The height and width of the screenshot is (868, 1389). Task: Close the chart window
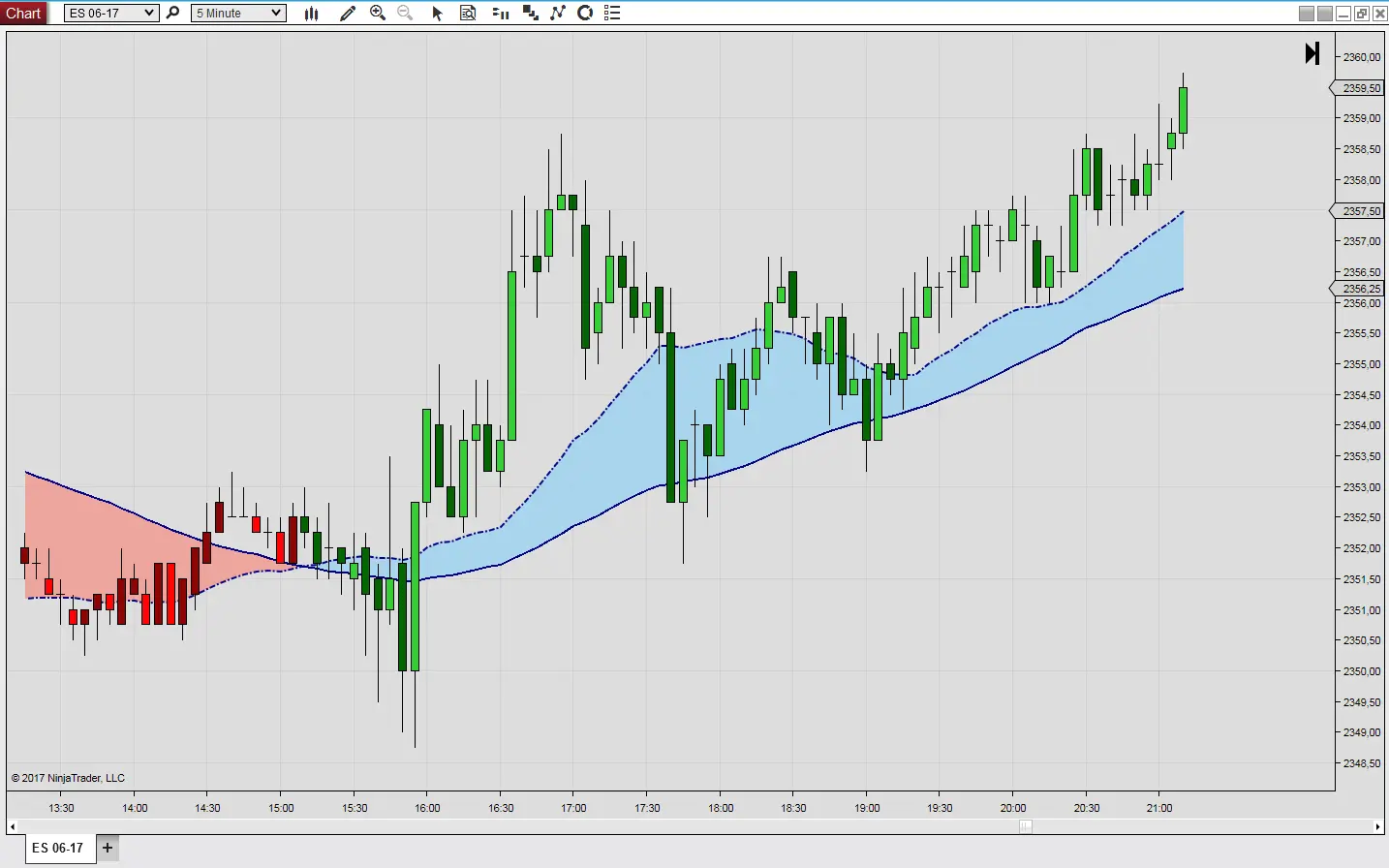[1380, 14]
